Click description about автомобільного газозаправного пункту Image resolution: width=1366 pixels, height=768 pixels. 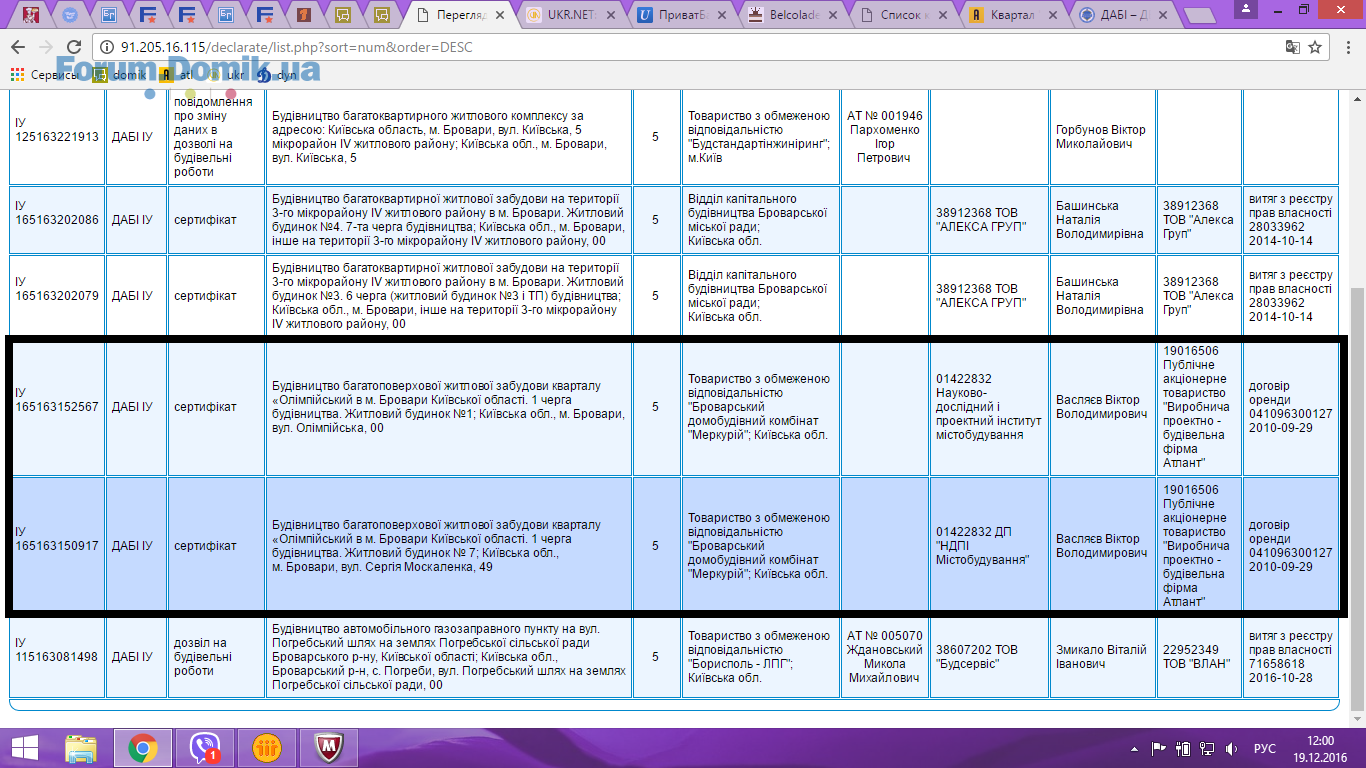(448, 657)
